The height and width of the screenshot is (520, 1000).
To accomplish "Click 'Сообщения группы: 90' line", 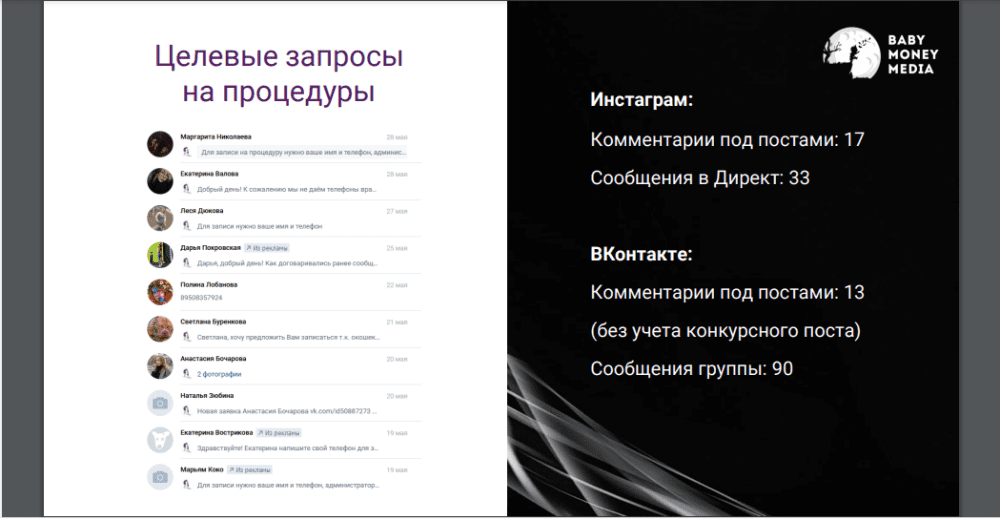I will click(x=691, y=369).
